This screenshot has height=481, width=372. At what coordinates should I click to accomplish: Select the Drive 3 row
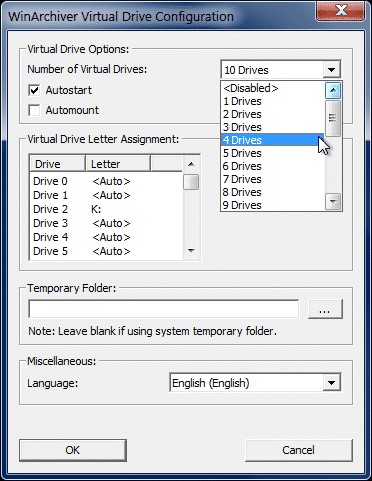[106, 223]
